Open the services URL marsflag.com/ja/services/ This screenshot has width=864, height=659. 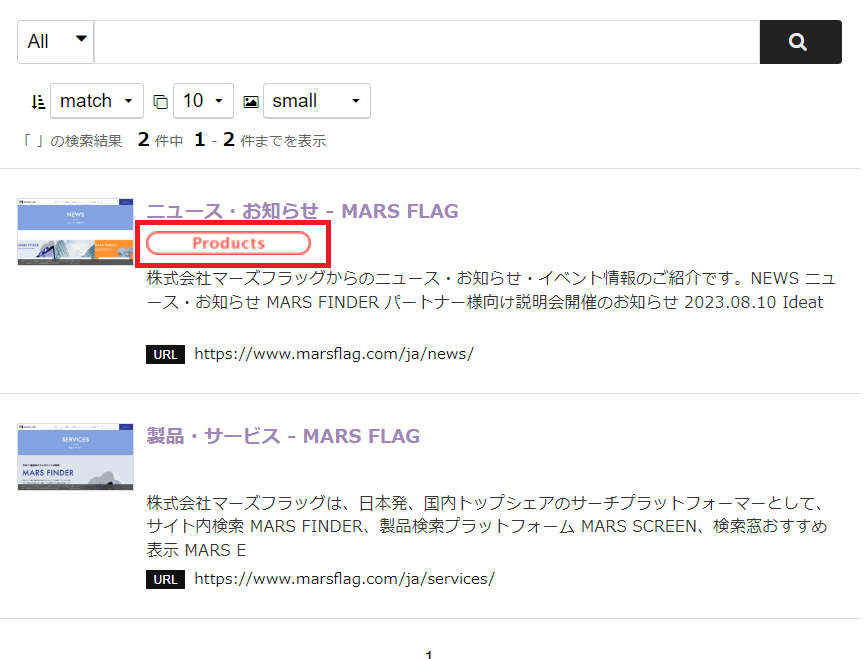(x=344, y=579)
